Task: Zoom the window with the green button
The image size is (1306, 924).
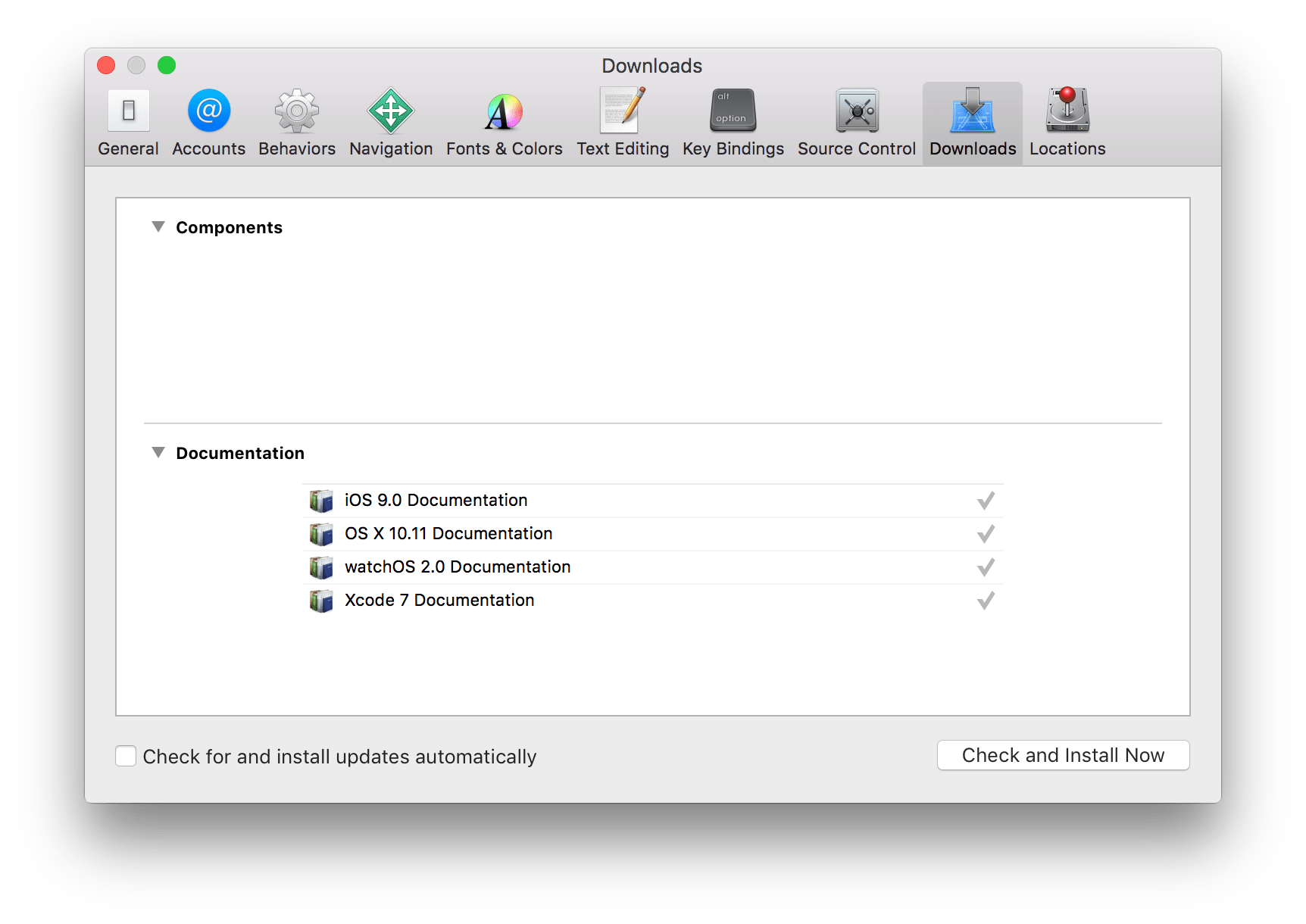Action: click(x=167, y=65)
